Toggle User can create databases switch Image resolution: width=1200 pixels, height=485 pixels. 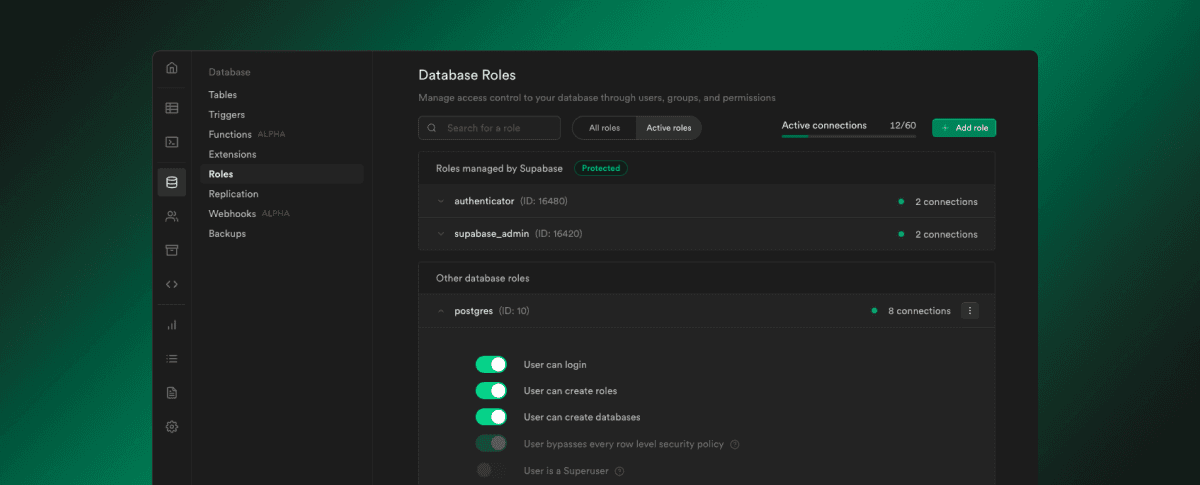491,417
